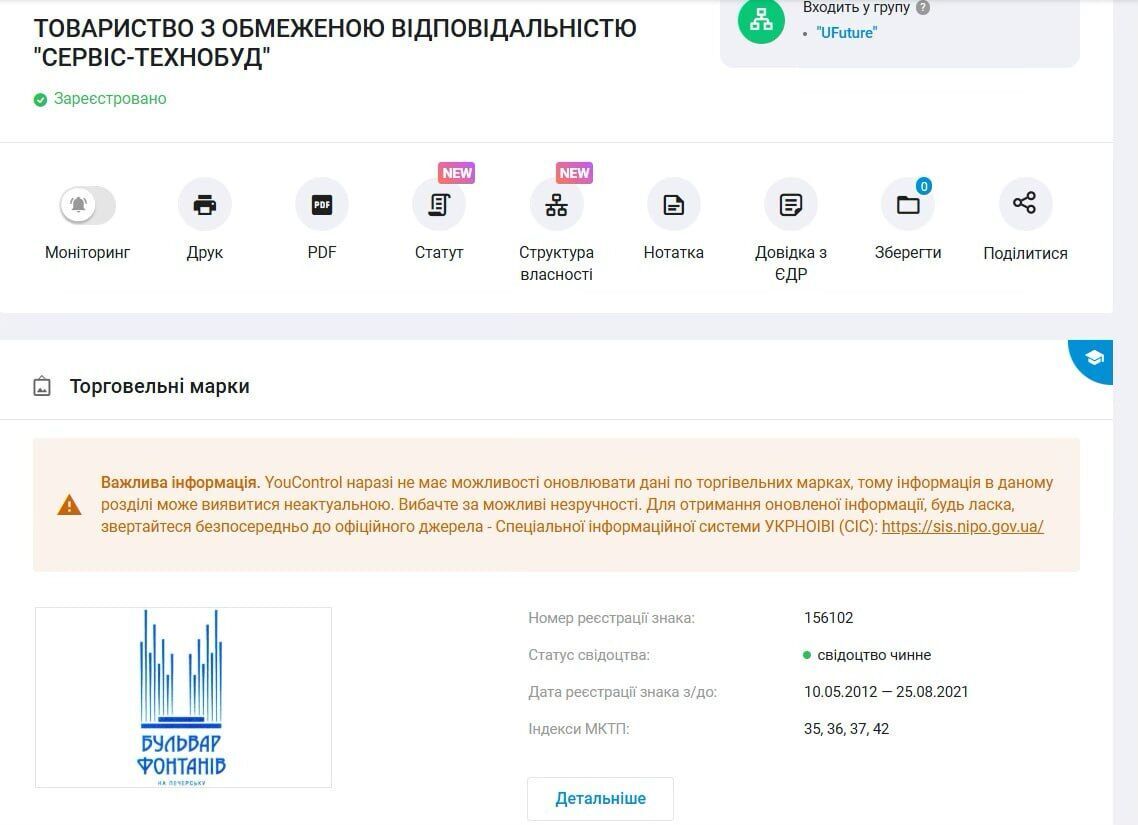Click the Друк printer icon
The width and height of the screenshot is (1138, 825).
[205, 205]
